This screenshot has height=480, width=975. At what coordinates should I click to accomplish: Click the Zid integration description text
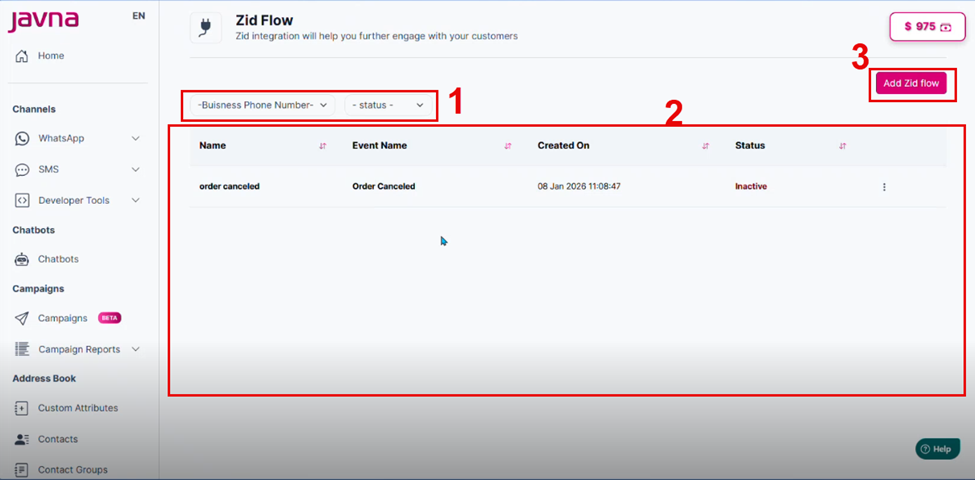(x=377, y=36)
